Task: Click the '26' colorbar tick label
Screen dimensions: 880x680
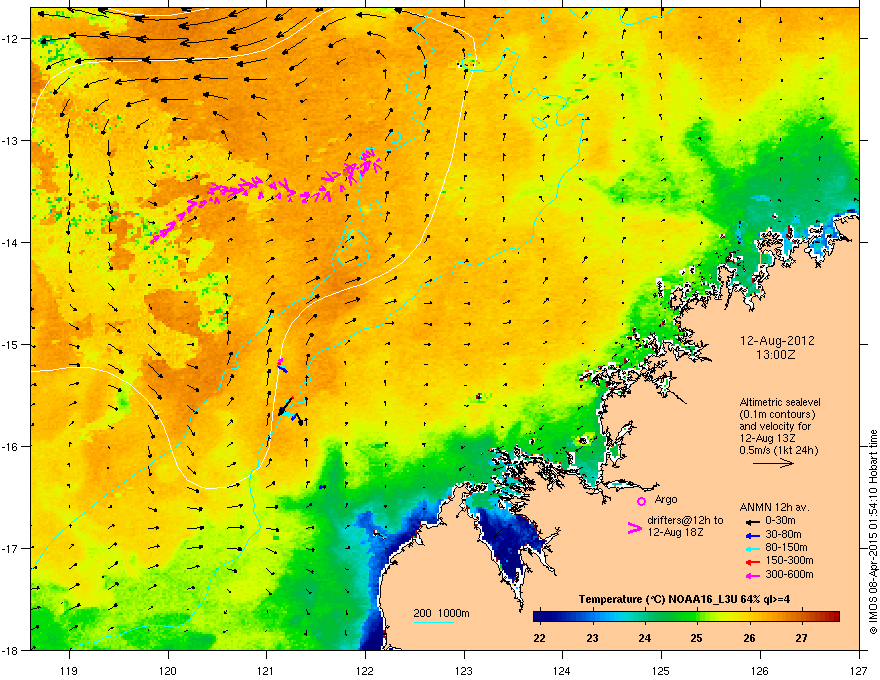Action: (x=749, y=638)
